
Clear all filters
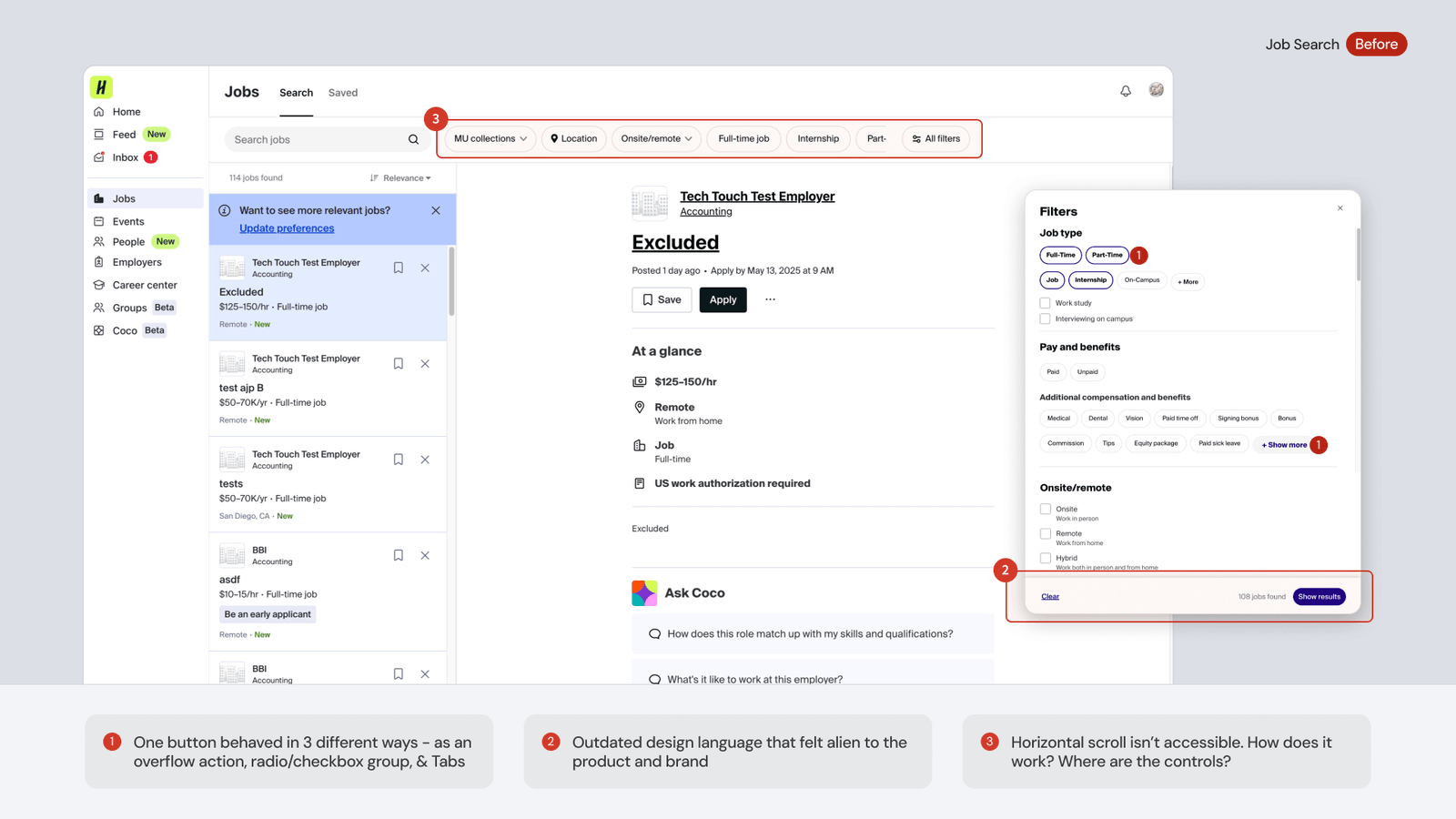pyautogui.click(x=1050, y=597)
